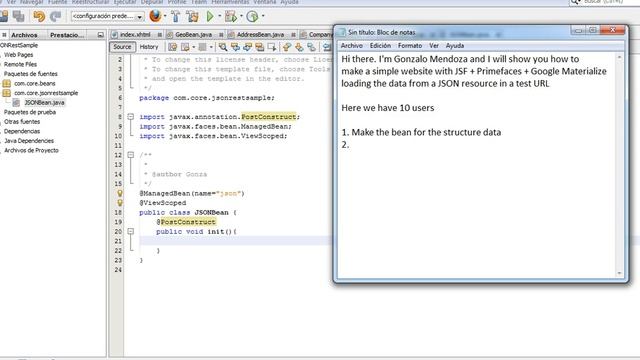Select the com.core.beans package
The image size is (640, 360).
pyautogui.click(x=35, y=83)
